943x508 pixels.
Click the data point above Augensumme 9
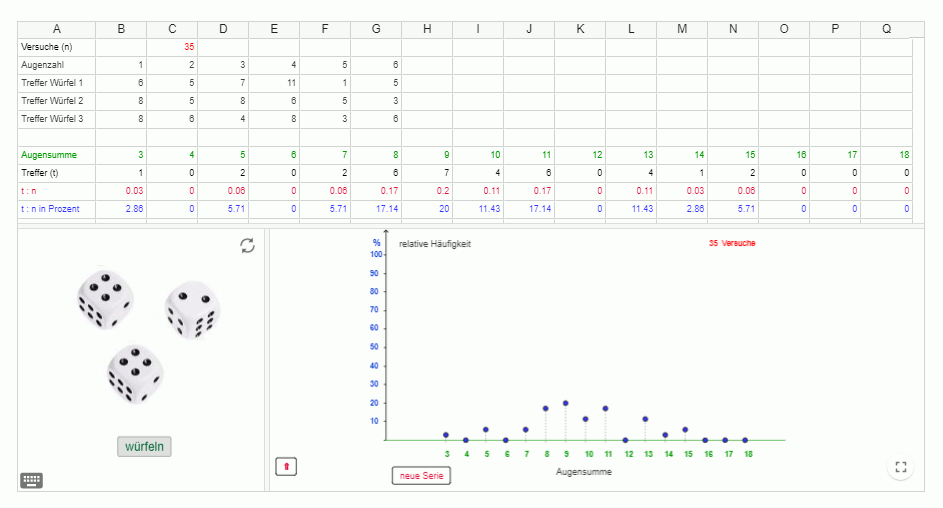click(566, 403)
